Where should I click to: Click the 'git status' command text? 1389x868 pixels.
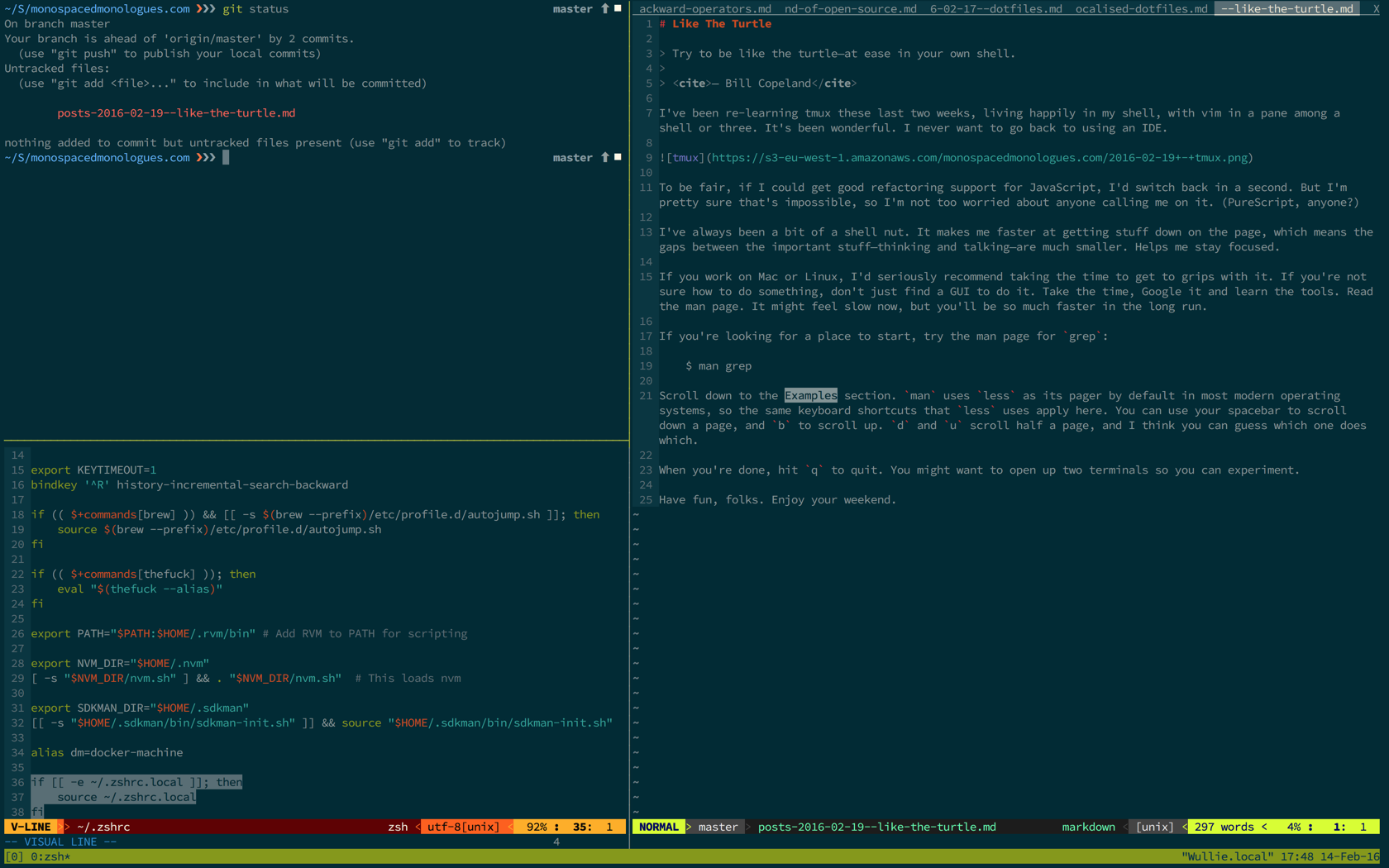(255, 9)
